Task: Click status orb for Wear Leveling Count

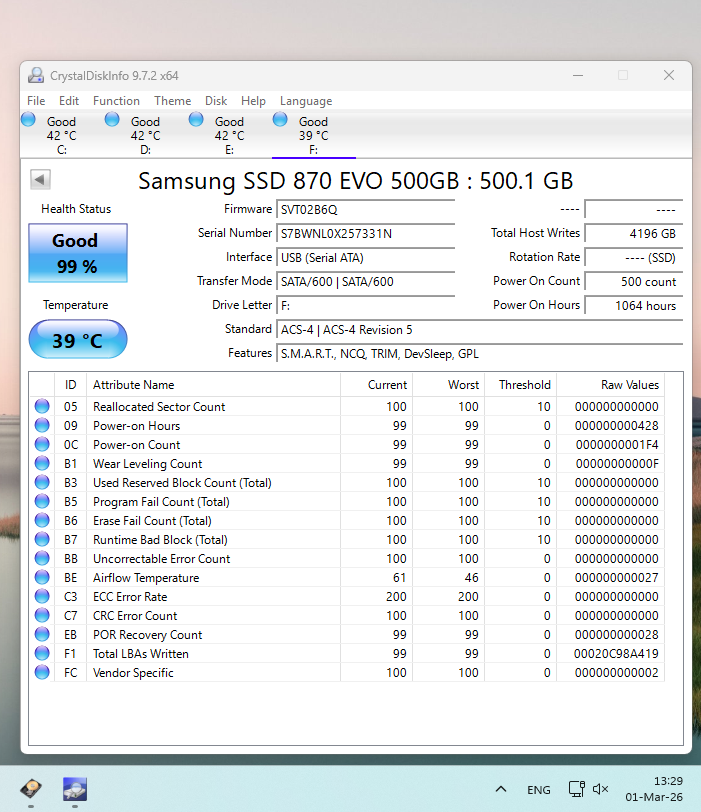Action: [x=42, y=464]
